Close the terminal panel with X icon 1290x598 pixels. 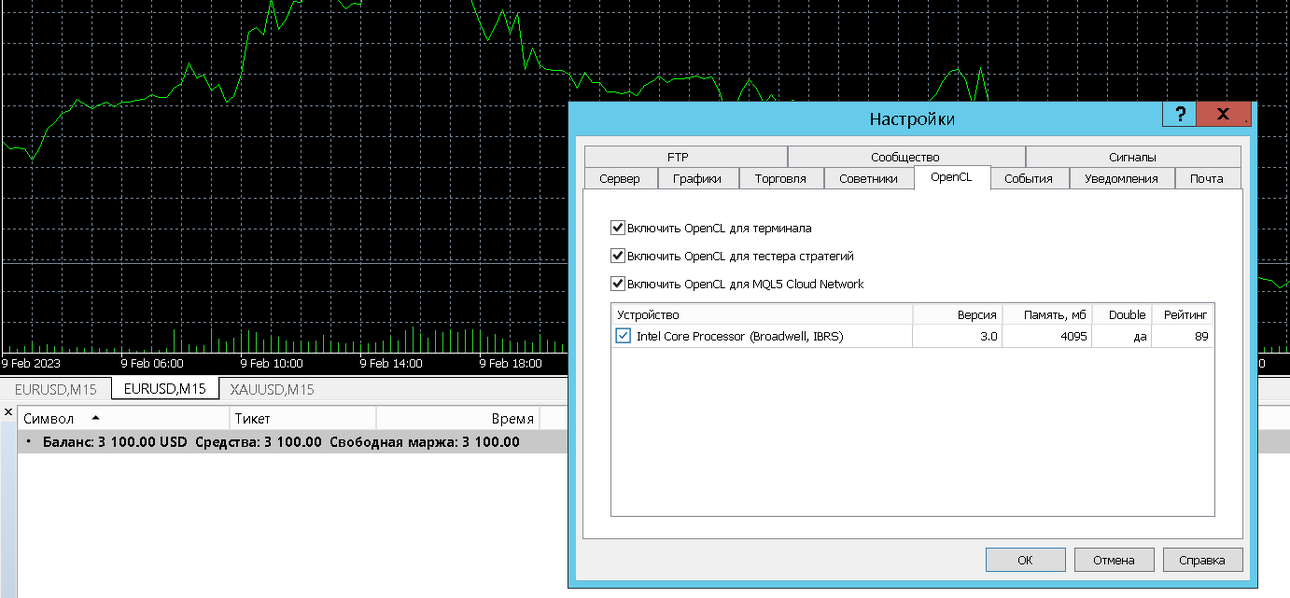click(8, 412)
